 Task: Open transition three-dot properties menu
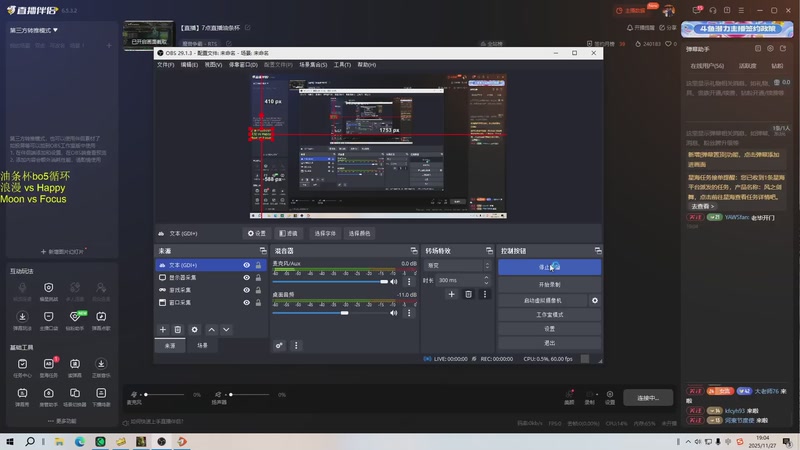pos(485,294)
